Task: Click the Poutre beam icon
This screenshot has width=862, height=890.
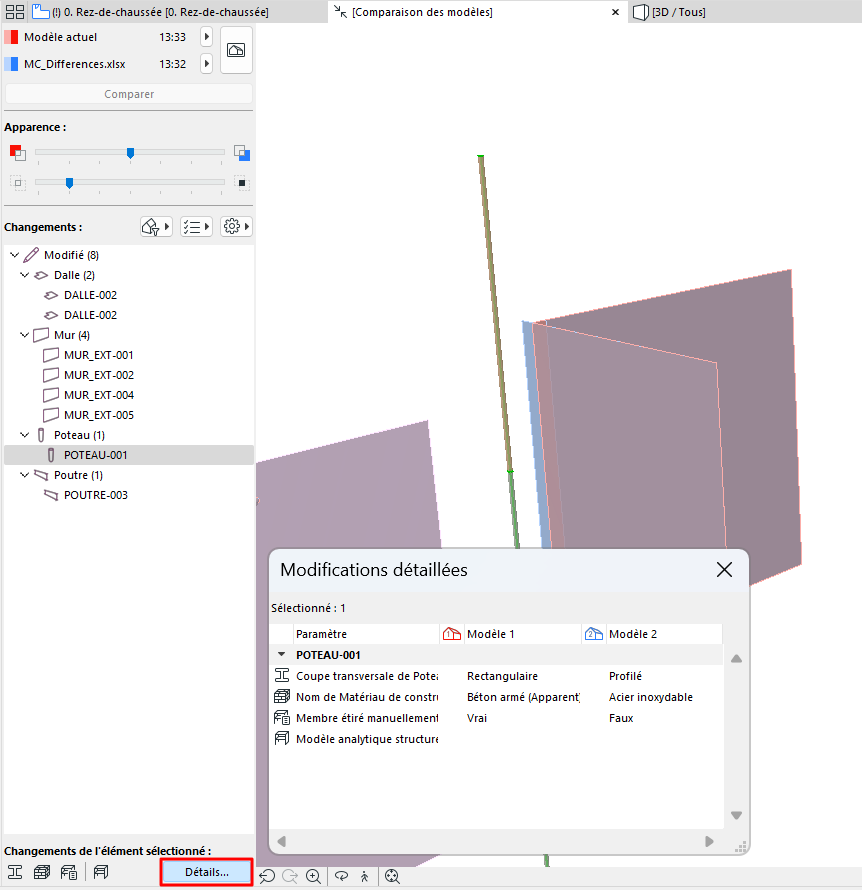Action: [41, 475]
